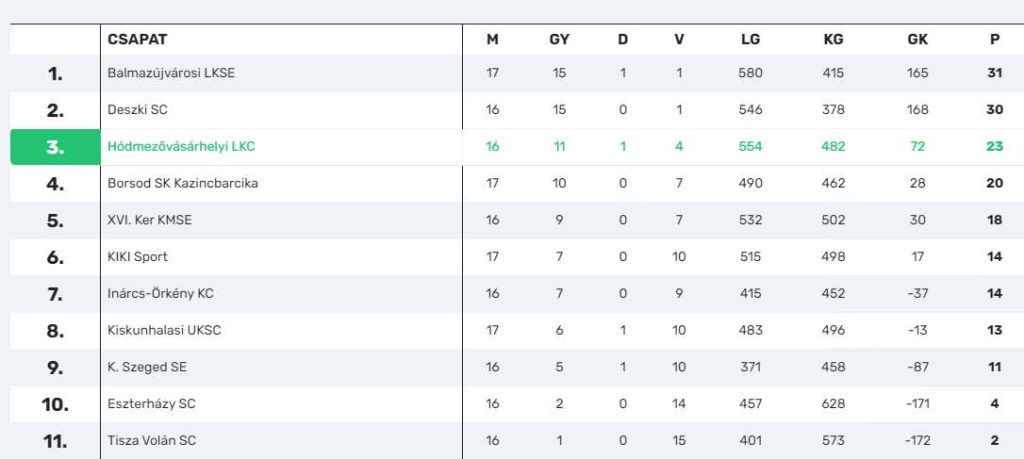Select the highlighted Hódmezővásárhelyi LKC team
Screen dimensions: 1024x459
(x=181, y=146)
